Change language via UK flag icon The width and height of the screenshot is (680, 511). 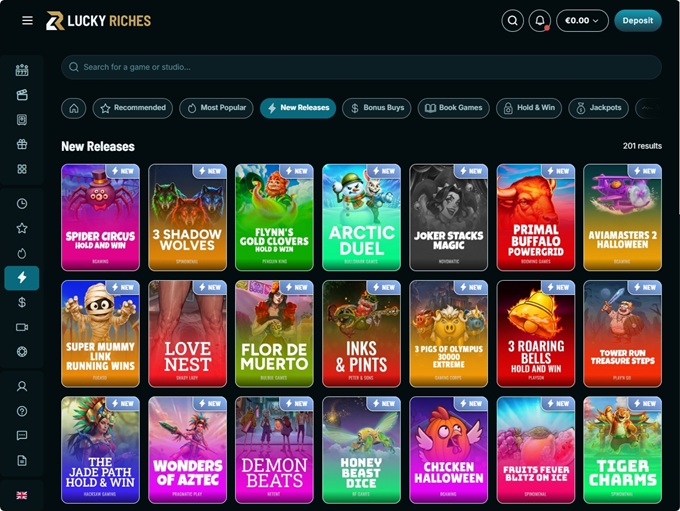pyautogui.click(x=22, y=495)
